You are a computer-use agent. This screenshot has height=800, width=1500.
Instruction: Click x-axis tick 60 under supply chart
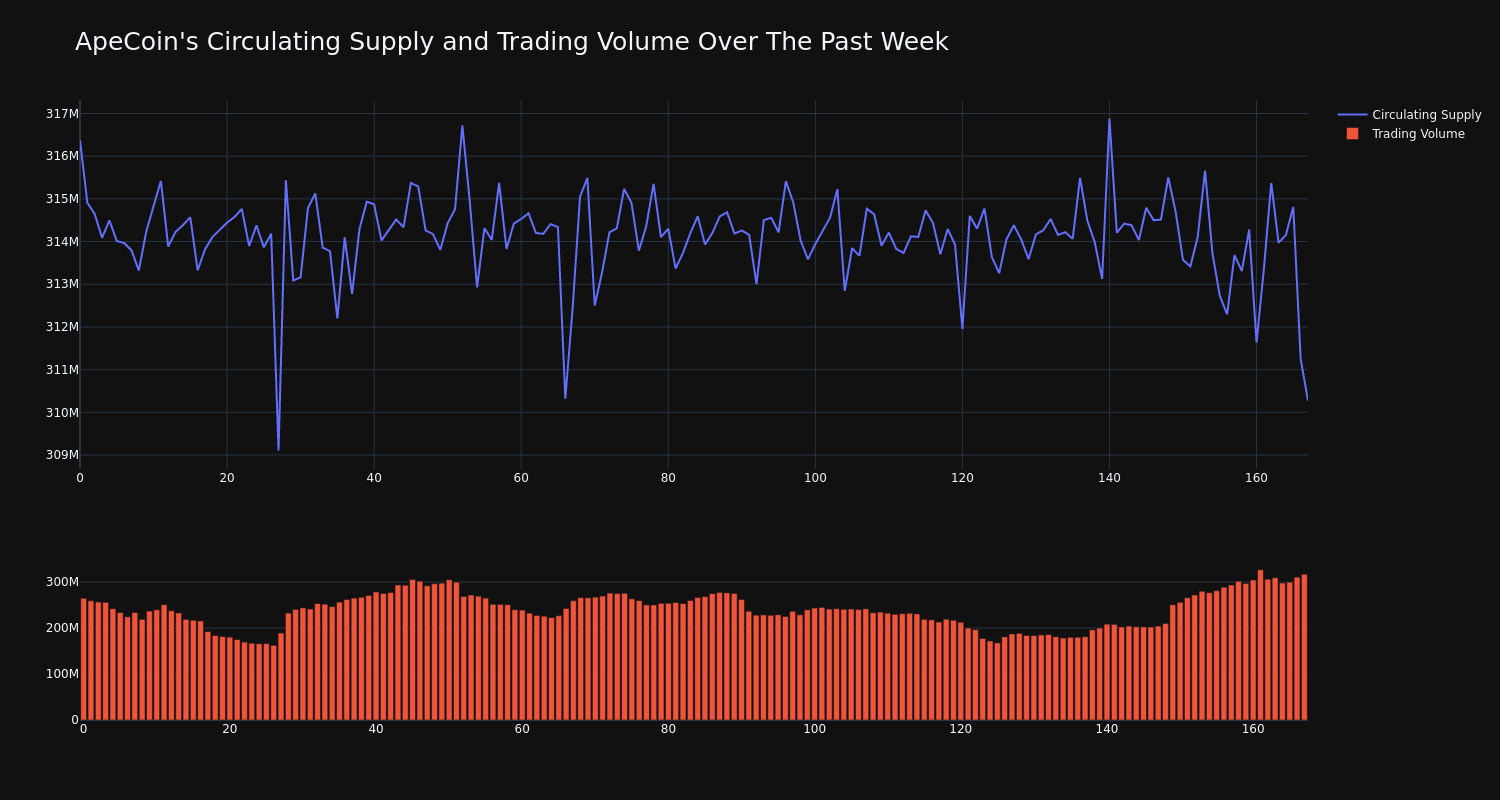coord(521,478)
